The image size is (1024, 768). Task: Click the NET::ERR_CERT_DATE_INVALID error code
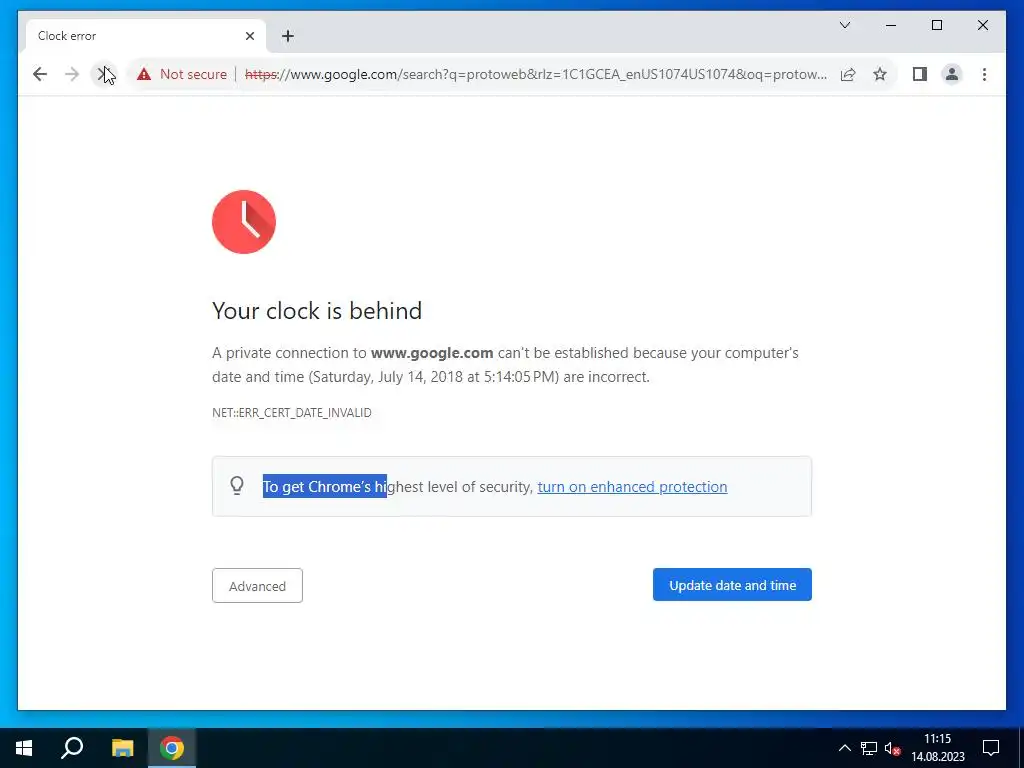291,413
